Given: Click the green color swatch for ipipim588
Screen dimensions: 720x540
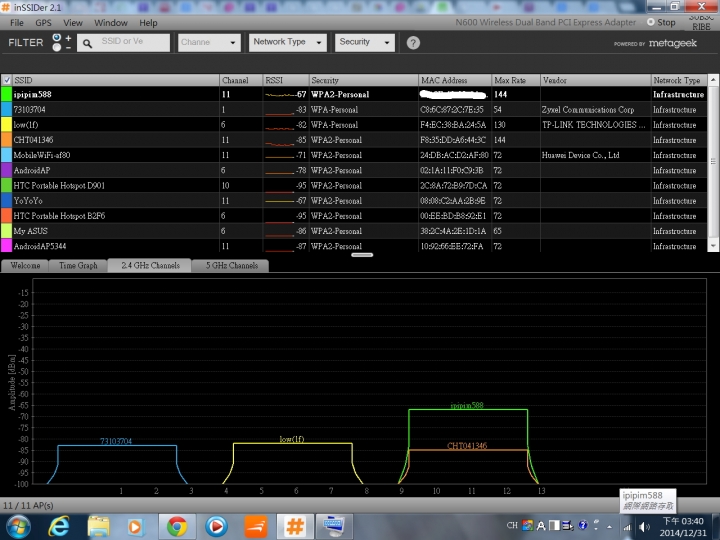Looking at the screenshot, I should (x=6, y=94).
